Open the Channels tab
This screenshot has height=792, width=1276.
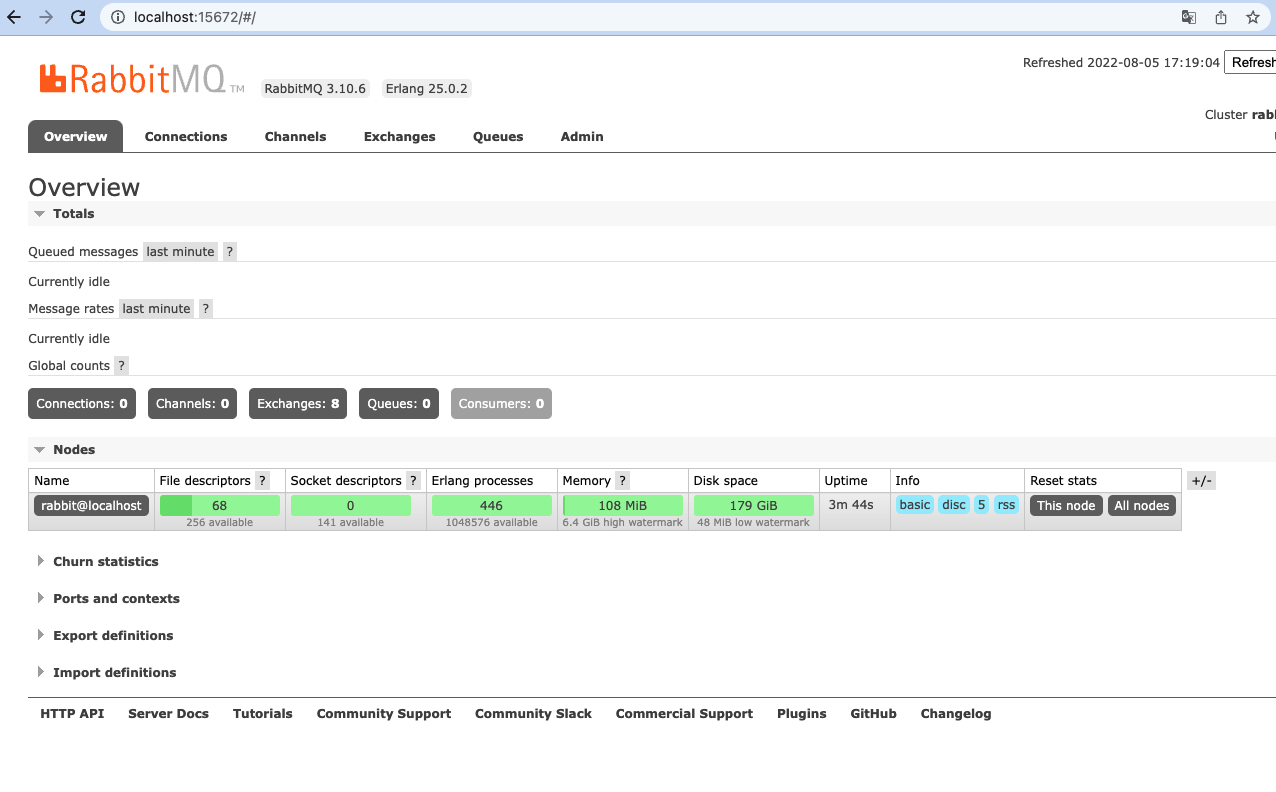click(x=296, y=137)
